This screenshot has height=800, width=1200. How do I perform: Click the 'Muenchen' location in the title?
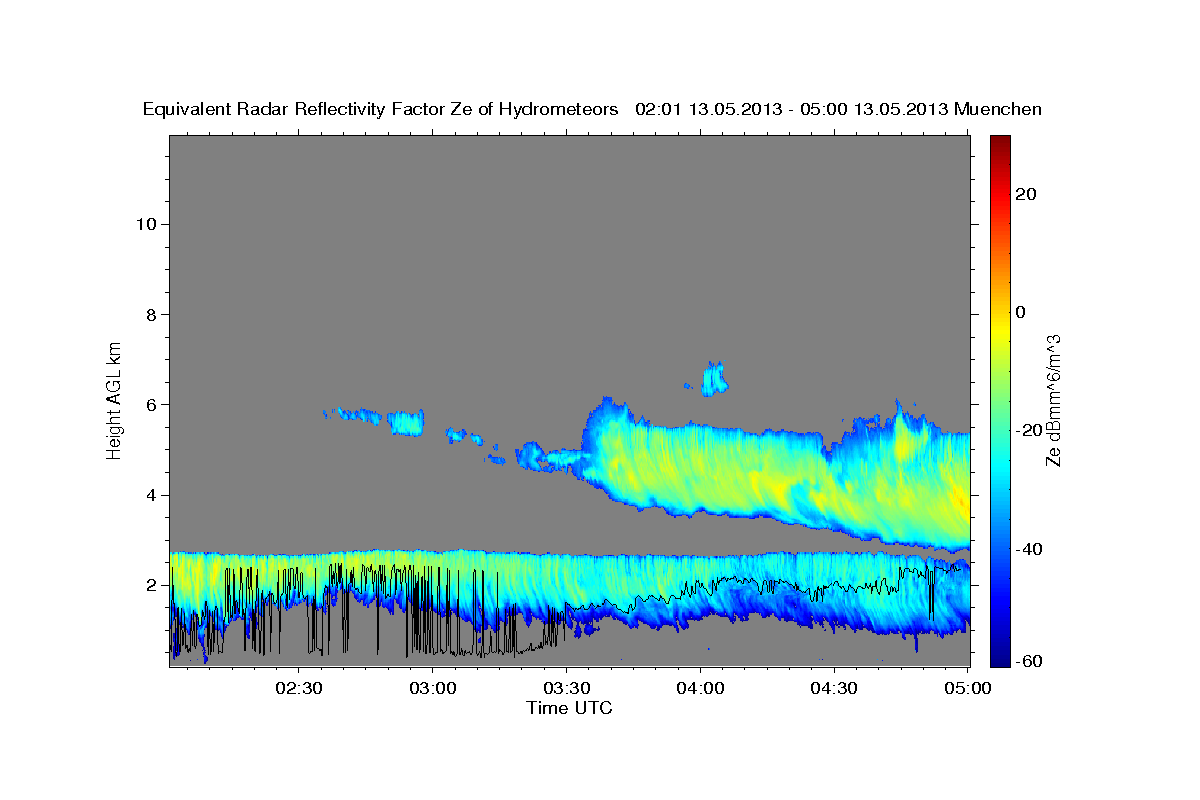click(x=999, y=109)
